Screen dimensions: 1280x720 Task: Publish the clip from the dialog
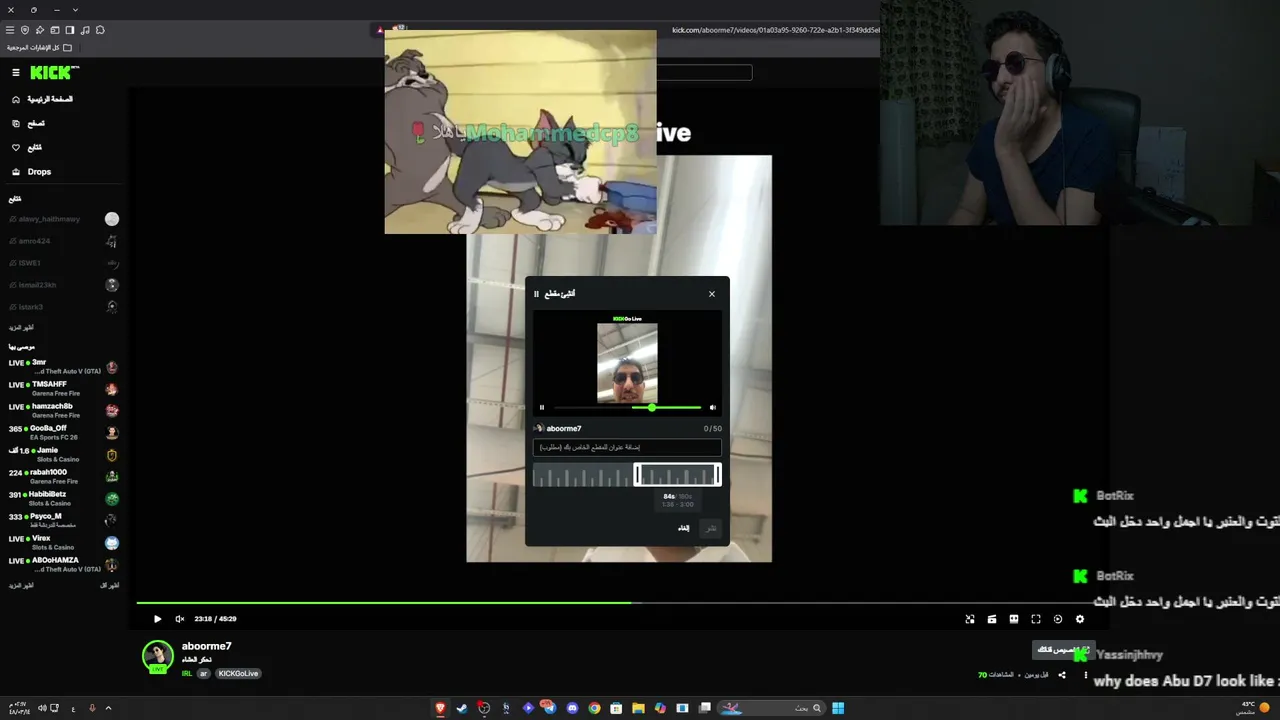pos(711,528)
